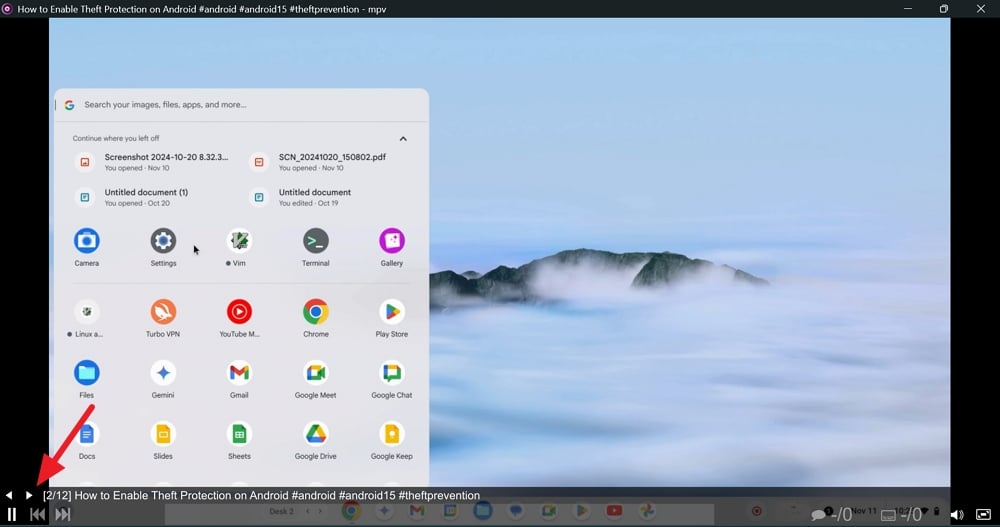The image size is (1000, 527).
Task: Click the Google logo in search bar
Action: tap(70, 105)
